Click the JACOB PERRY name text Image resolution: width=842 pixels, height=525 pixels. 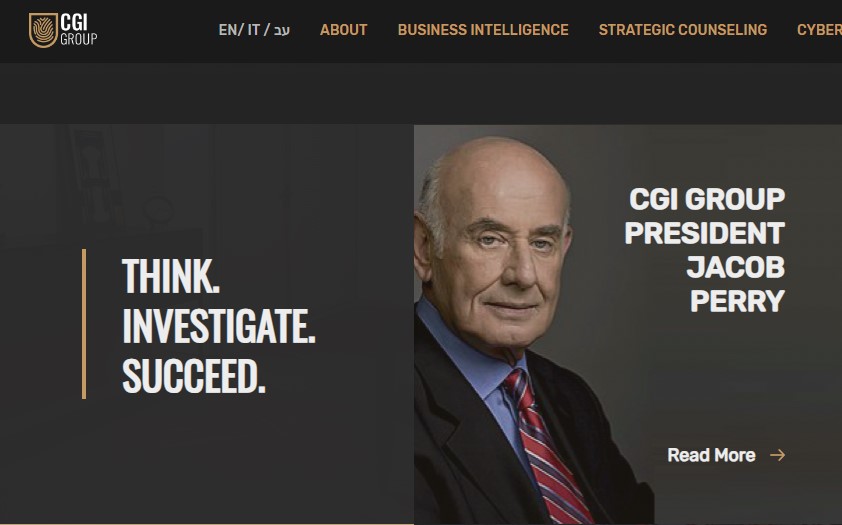pyautogui.click(x=736, y=284)
